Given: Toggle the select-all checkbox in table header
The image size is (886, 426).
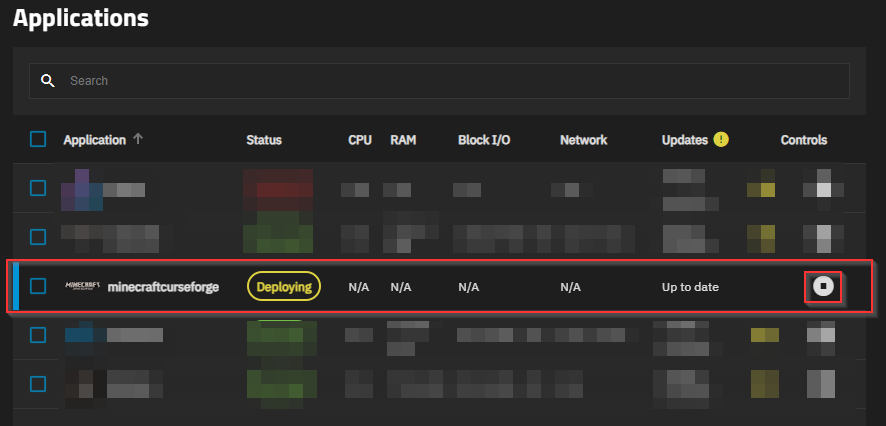Looking at the screenshot, I should tap(38, 140).
